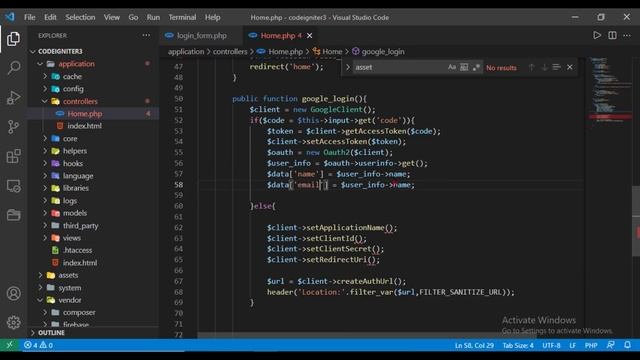Switch to the login_form.php tab
The width and height of the screenshot is (640, 360).
pos(201,36)
